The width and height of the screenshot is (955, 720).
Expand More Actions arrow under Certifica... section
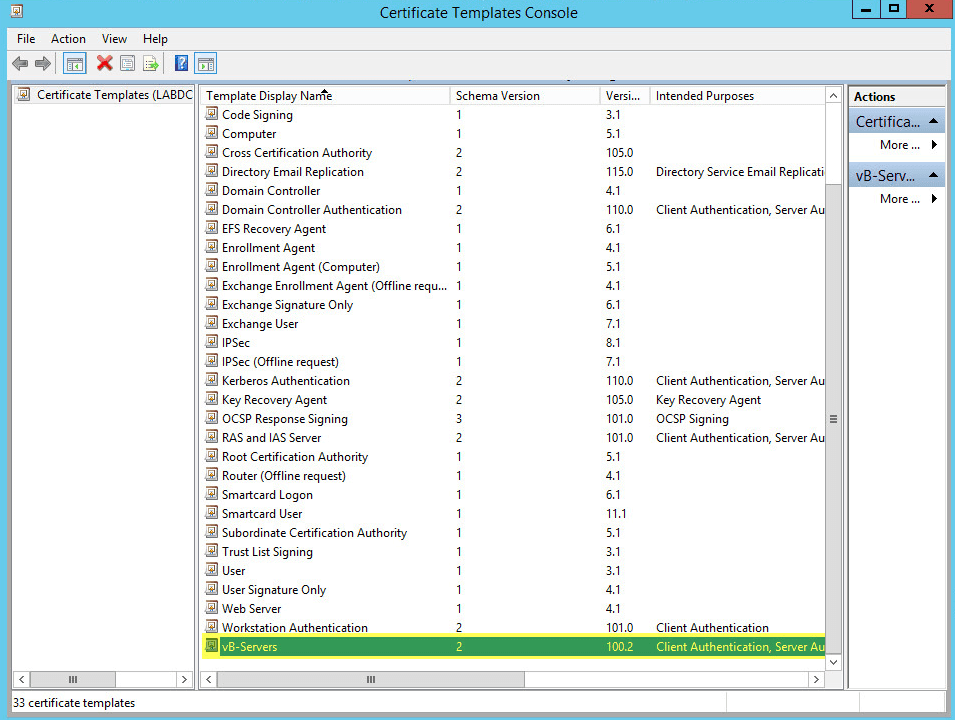934,145
